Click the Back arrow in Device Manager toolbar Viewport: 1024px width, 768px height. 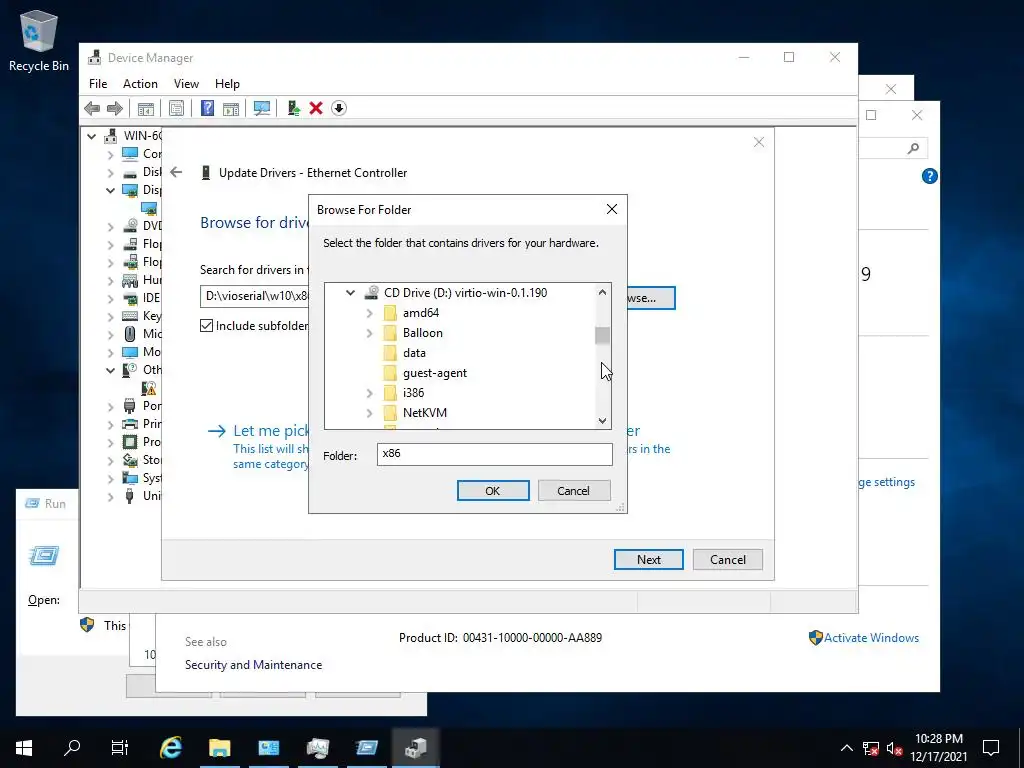pos(92,108)
